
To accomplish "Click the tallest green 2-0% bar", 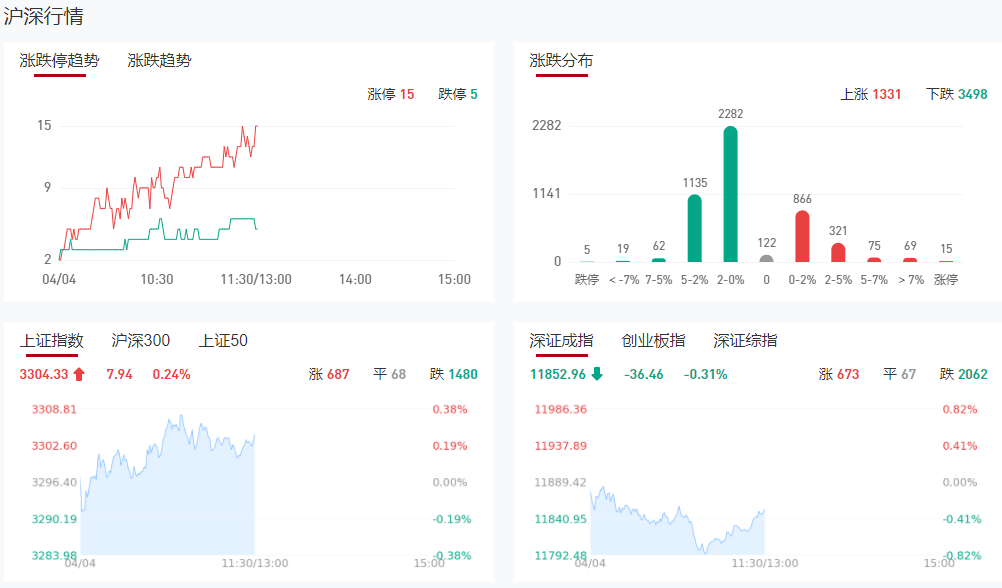I will coord(731,195).
